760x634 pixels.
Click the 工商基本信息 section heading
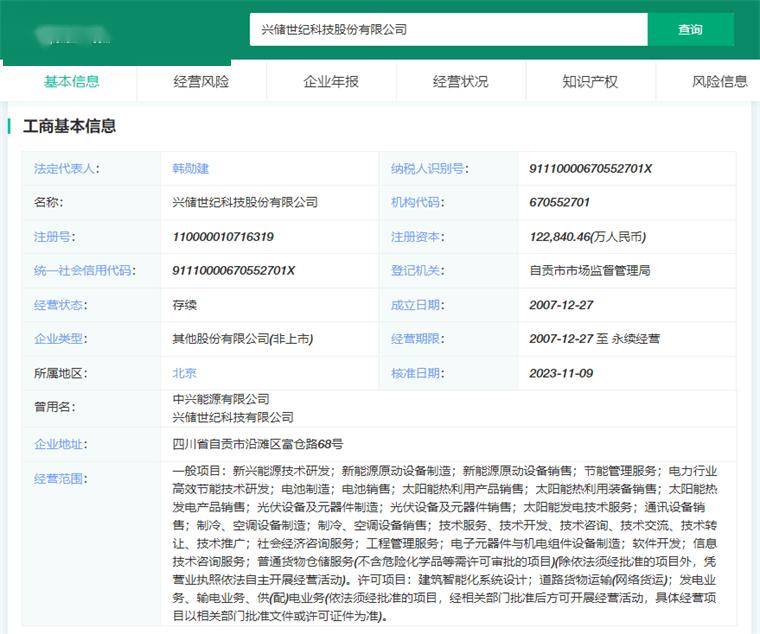69,127
